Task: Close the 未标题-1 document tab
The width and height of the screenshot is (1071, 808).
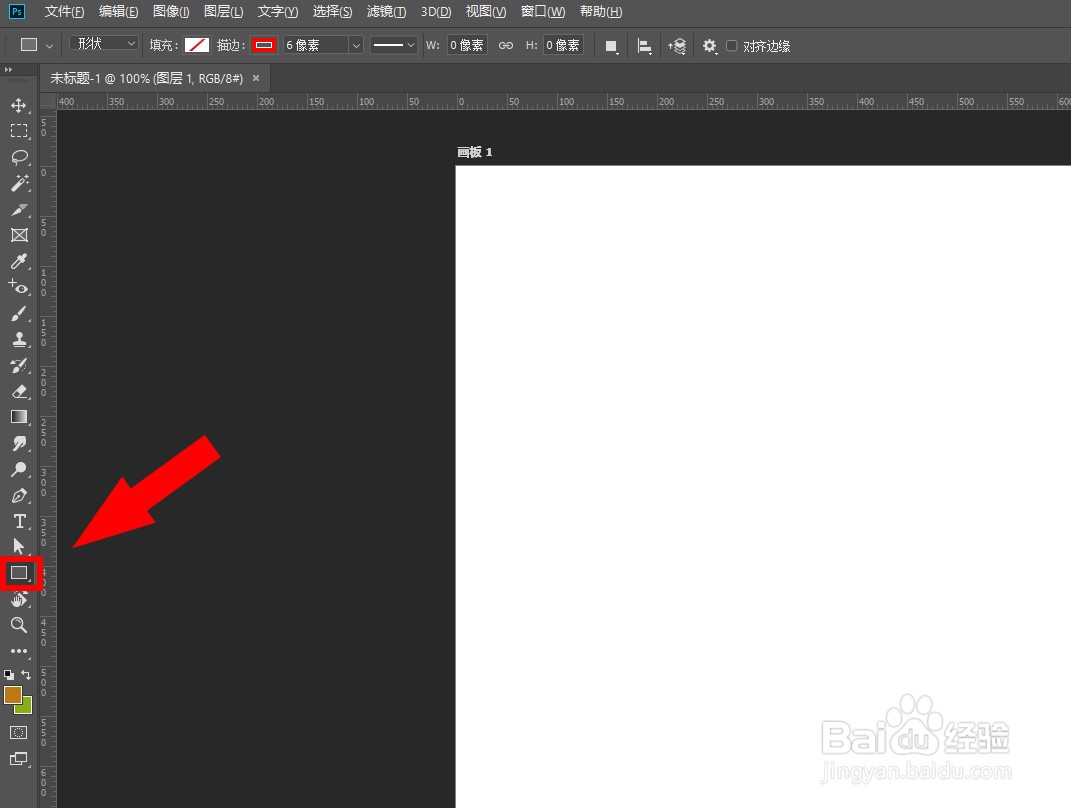Action: 256,78
